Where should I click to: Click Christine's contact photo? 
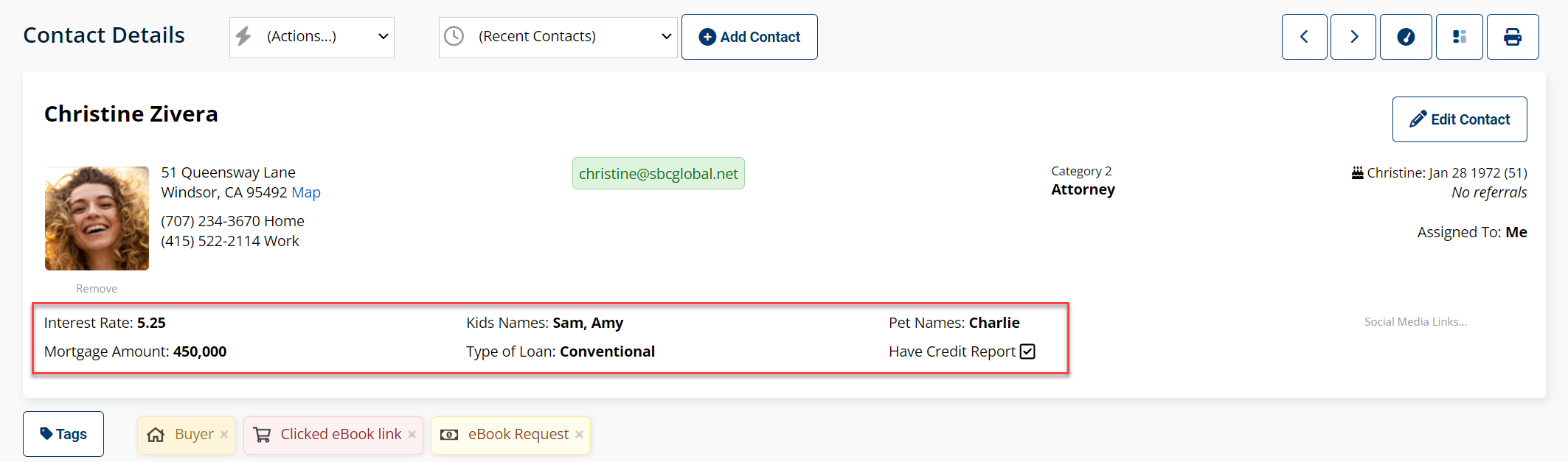tap(97, 218)
